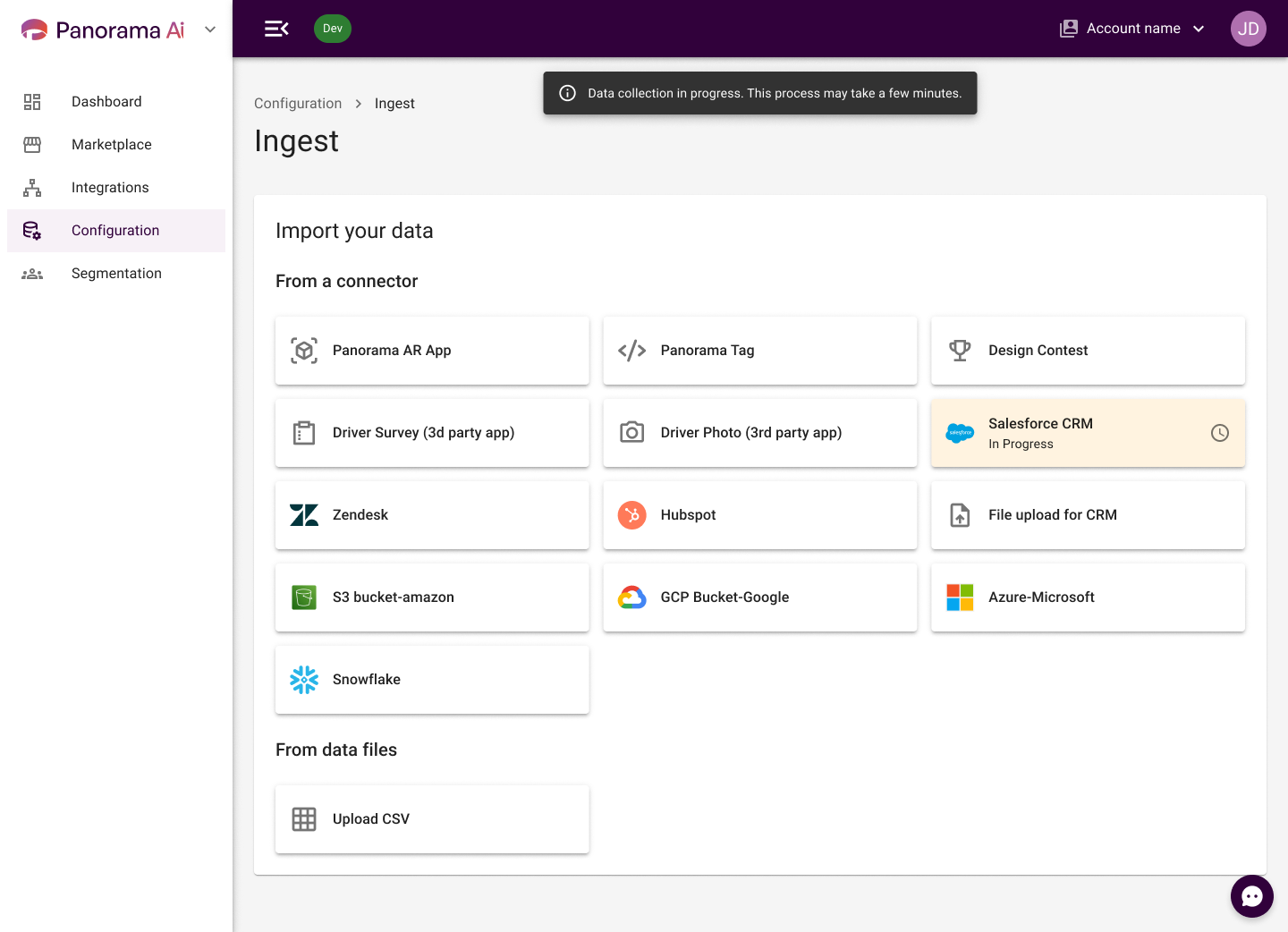Image resolution: width=1288 pixels, height=932 pixels.
Task: Collapse the sidebar with the menu toggle icon
Action: (x=276, y=29)
